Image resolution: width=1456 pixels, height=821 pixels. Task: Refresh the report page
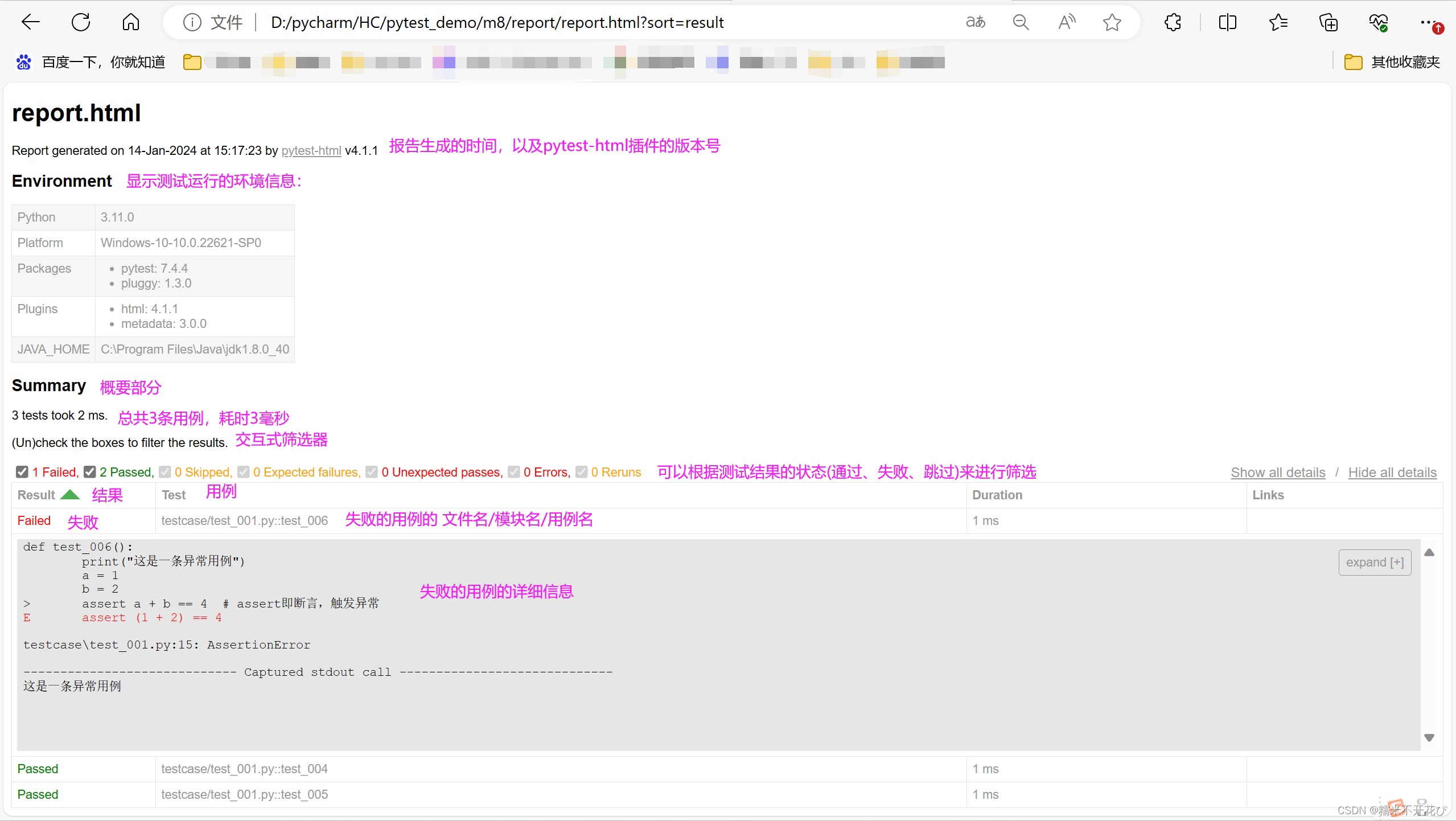pos(81,22)
